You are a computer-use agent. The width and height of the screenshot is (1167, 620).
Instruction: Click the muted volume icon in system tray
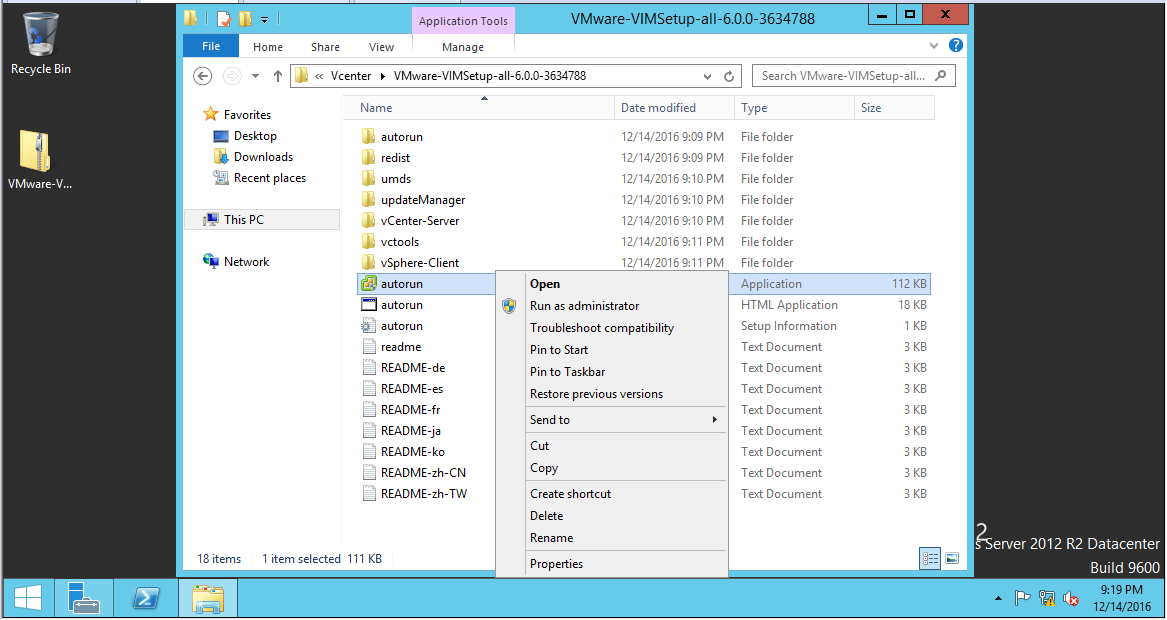click(x=1071, y=598)
